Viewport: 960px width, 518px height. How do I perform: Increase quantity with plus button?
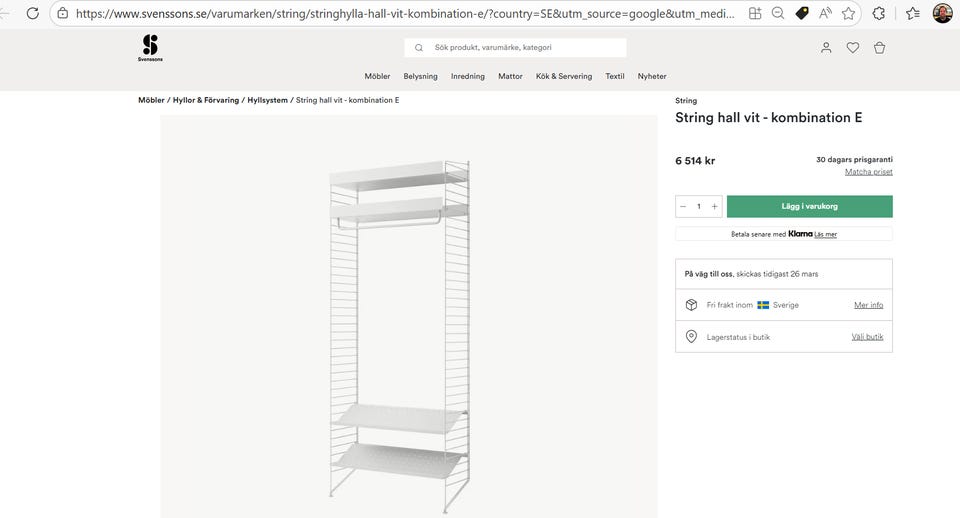point(714,207)
